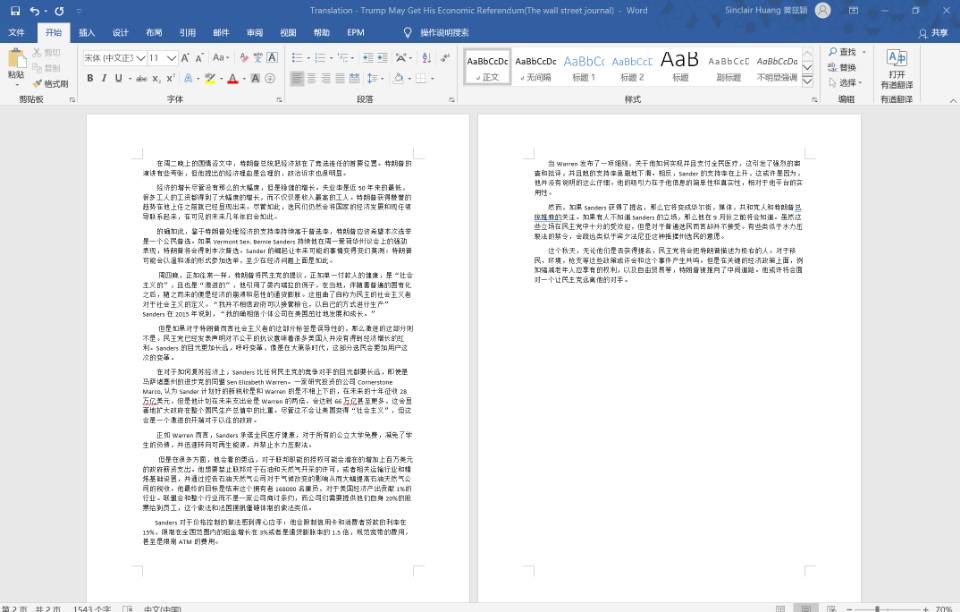Click the Decrease Indent icon
Screen dimensions: 960x612
(x=368, y=58)
